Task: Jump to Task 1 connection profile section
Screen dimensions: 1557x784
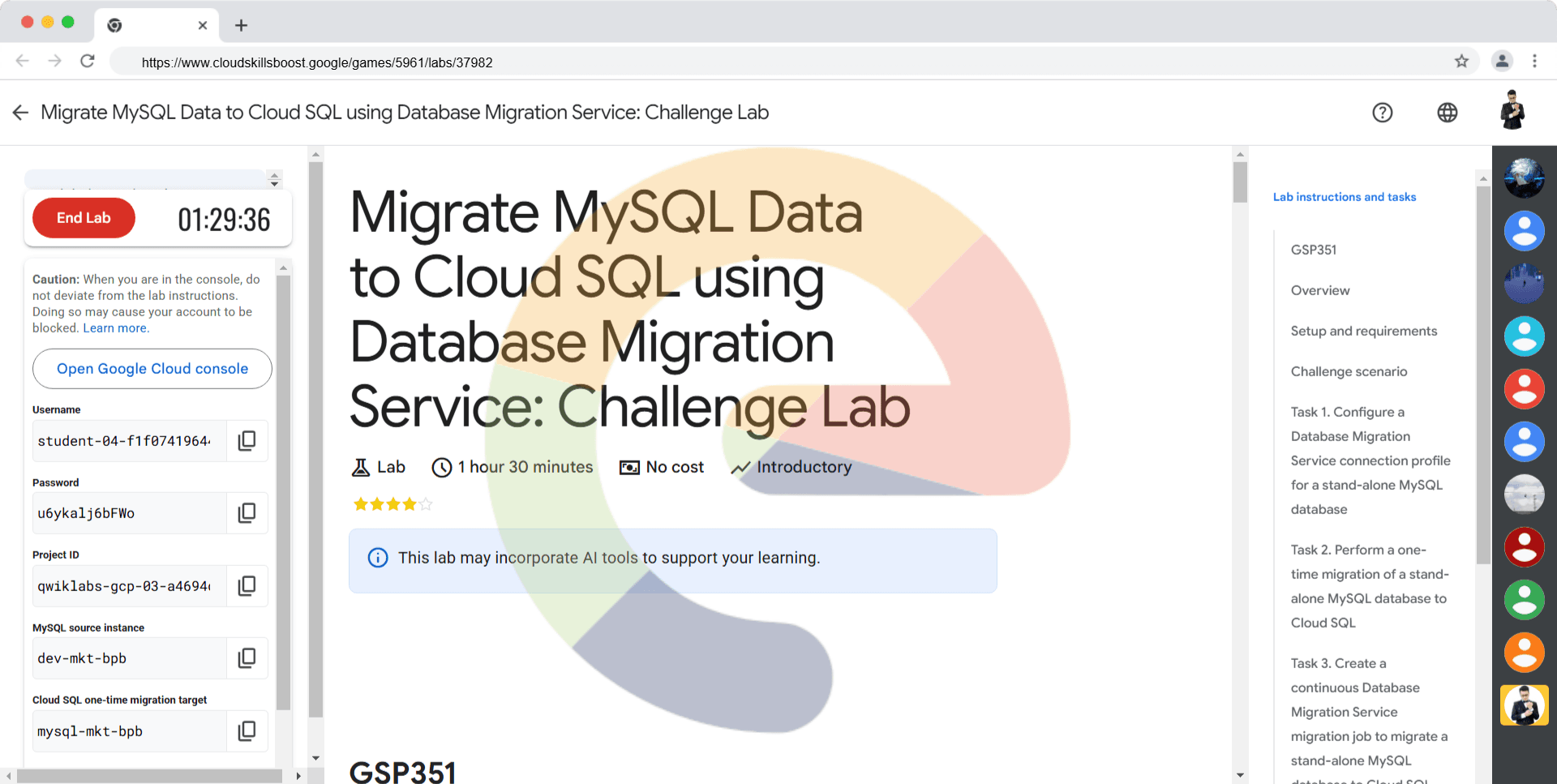Action: [x=1370, y=461]
